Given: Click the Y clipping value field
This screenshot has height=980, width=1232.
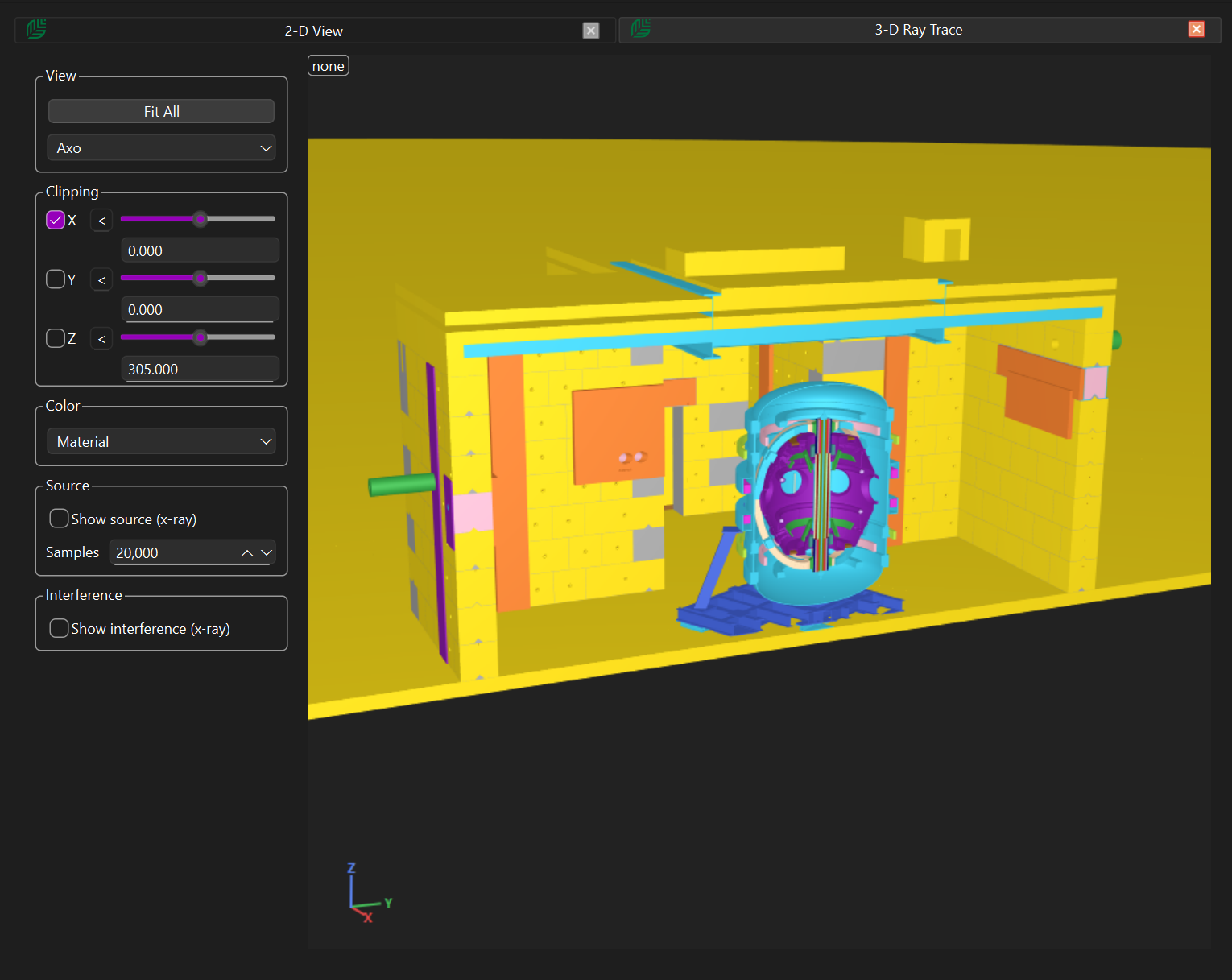Looking at the screenshot, I should (200, 309).
